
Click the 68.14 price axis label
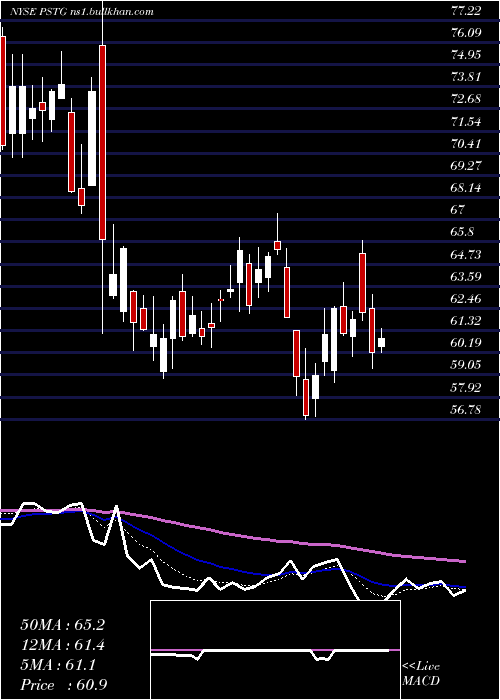(466, 188)
